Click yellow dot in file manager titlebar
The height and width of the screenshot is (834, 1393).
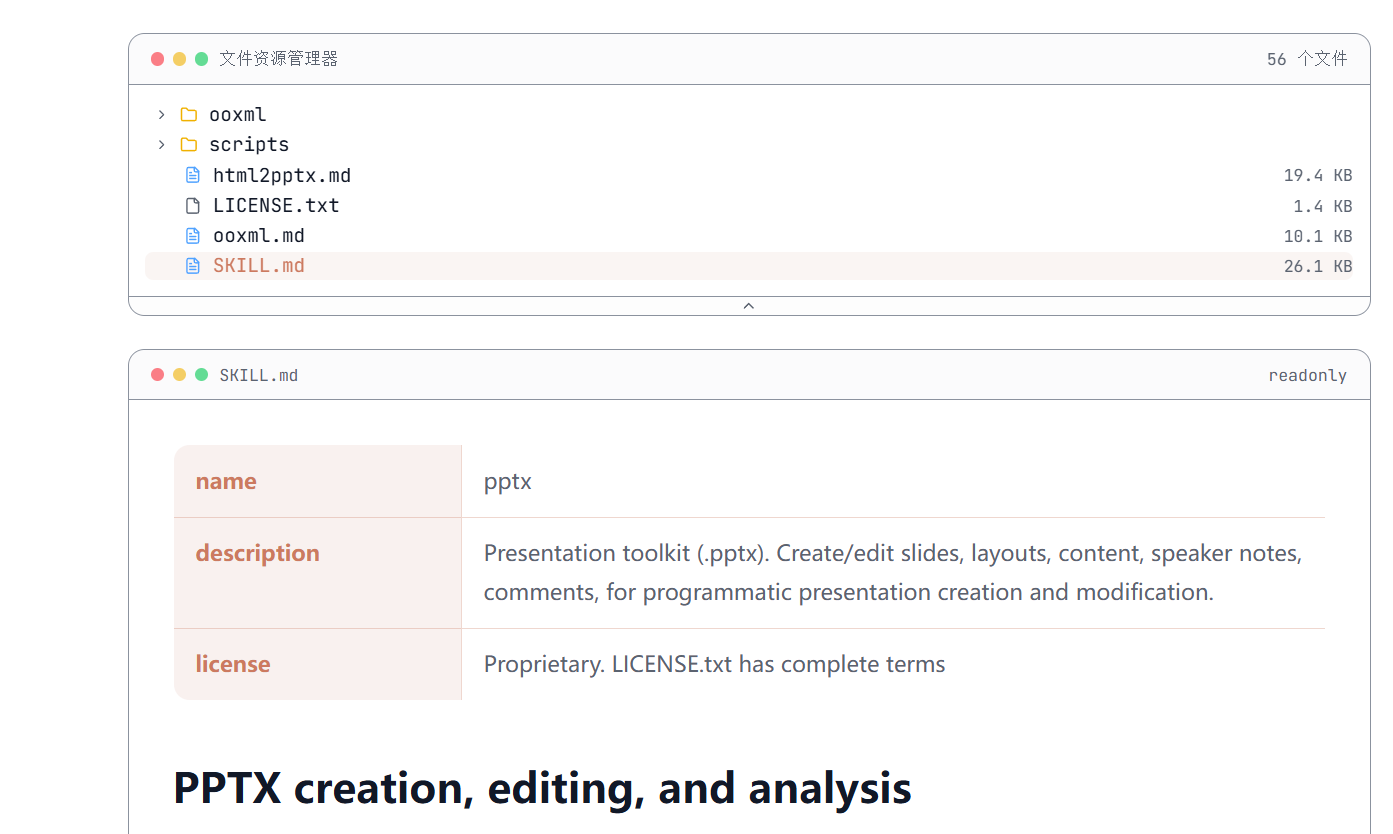tap(179, 59)
